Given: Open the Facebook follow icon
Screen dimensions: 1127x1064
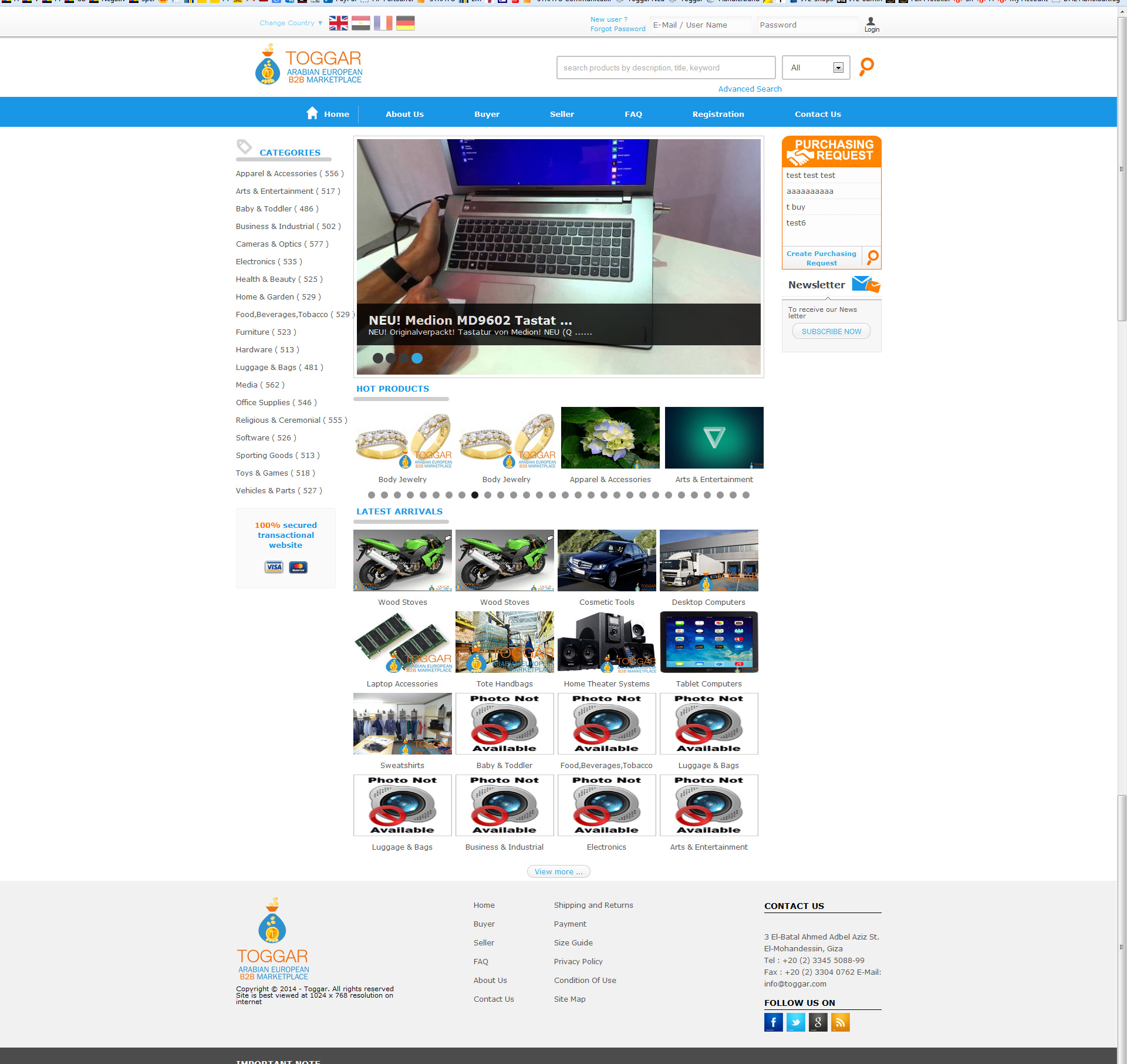Looking at the screenshot, I should [773, 1022].
